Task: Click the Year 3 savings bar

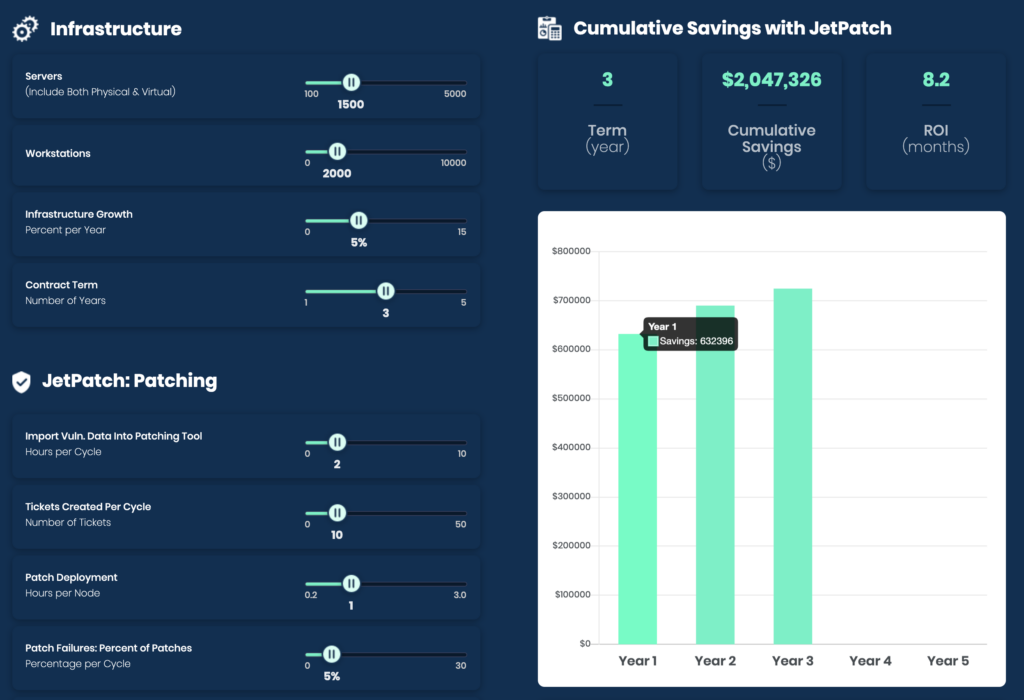Action: tap(793, 466)
